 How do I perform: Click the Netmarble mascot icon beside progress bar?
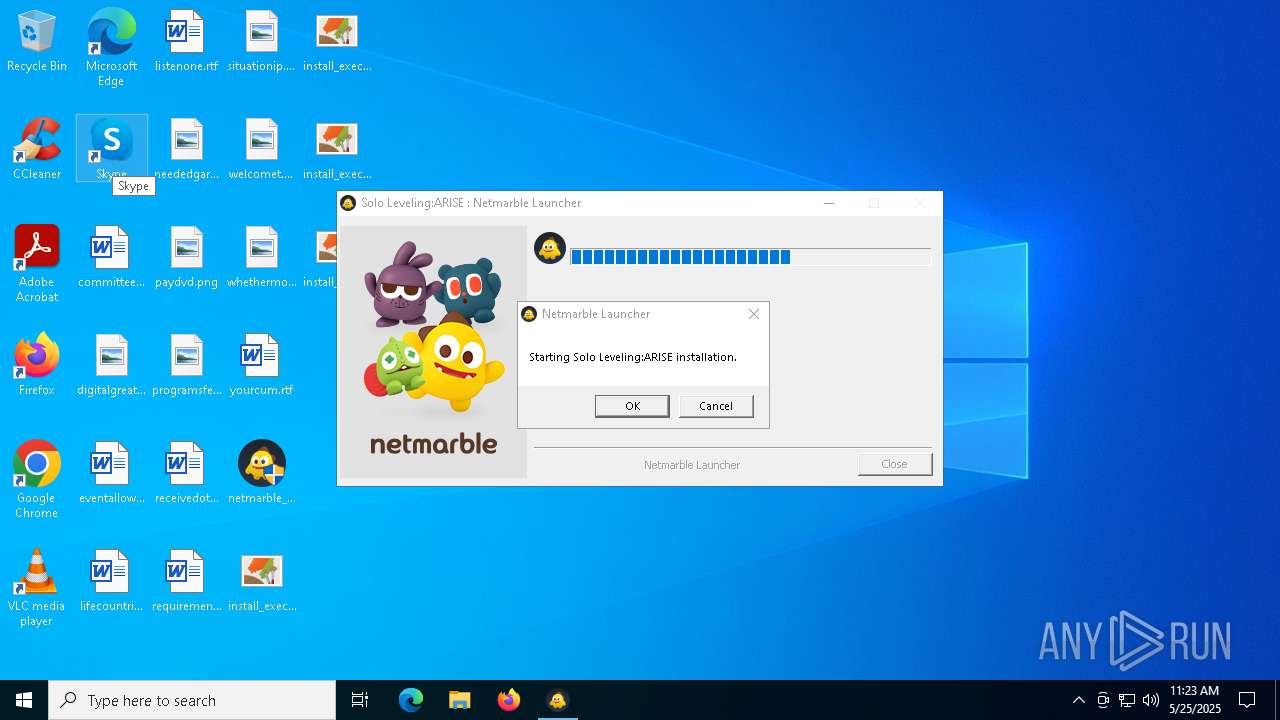coord(550,248)
